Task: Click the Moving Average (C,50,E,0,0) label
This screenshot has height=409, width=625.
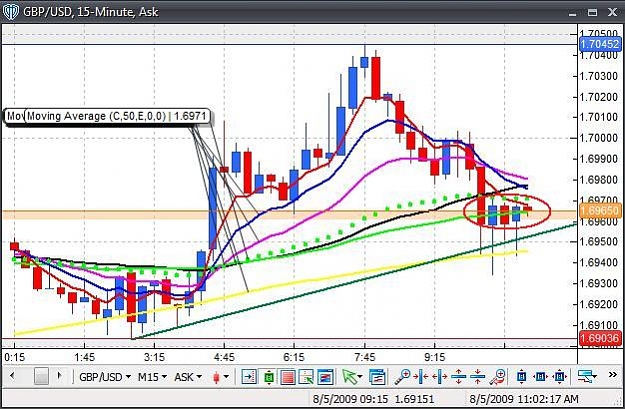Action: [117, 116]
